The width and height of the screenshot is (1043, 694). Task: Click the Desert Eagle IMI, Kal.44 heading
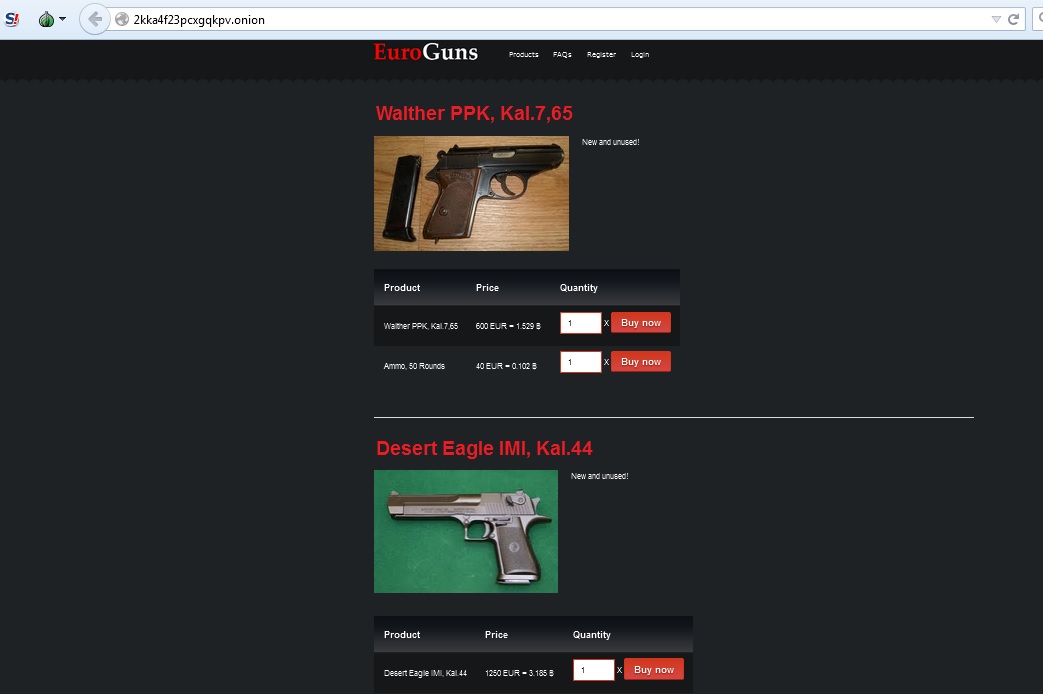click(484, 448)
